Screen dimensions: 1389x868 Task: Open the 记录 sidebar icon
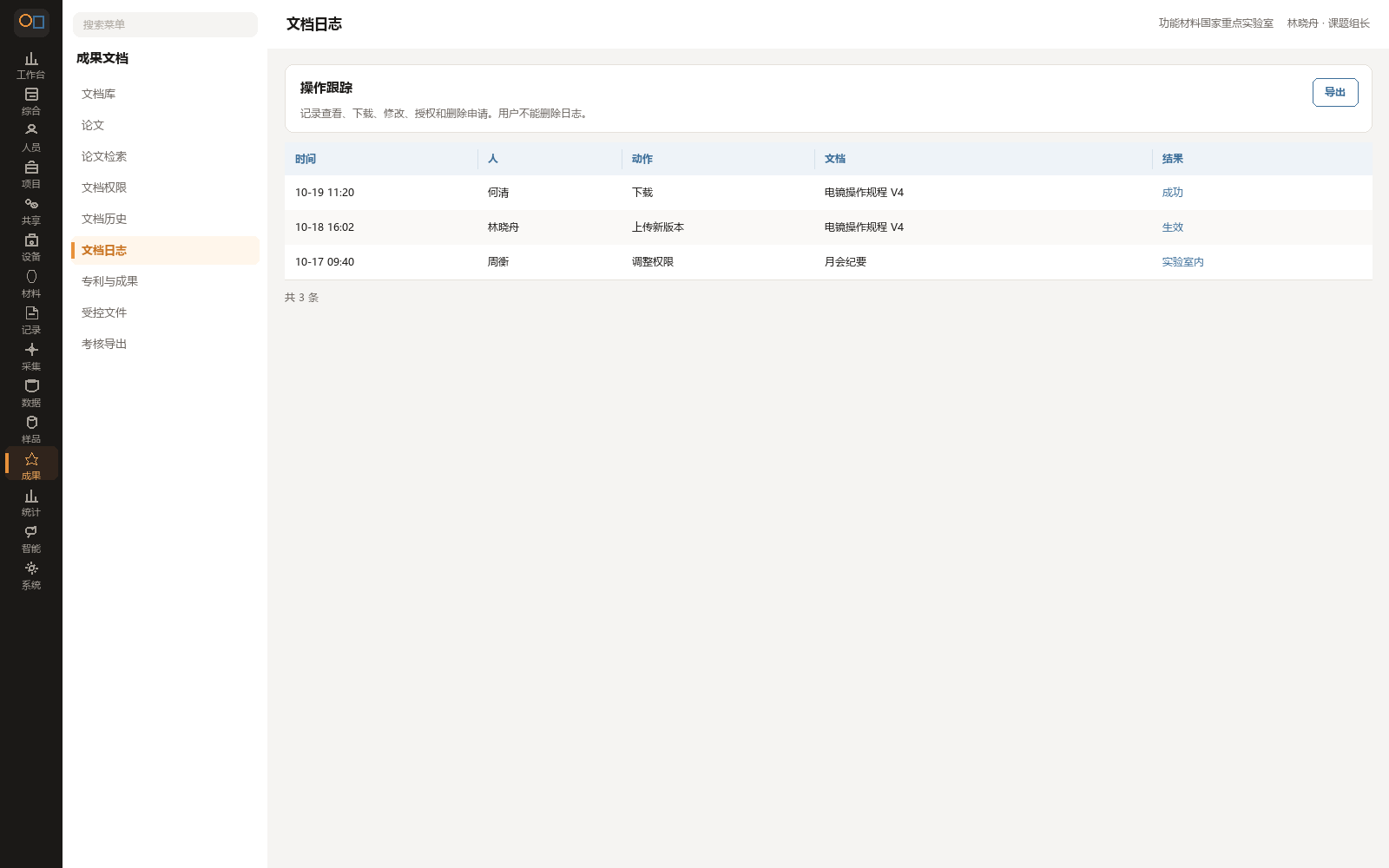pyautogui.click(x=31, y=320)
